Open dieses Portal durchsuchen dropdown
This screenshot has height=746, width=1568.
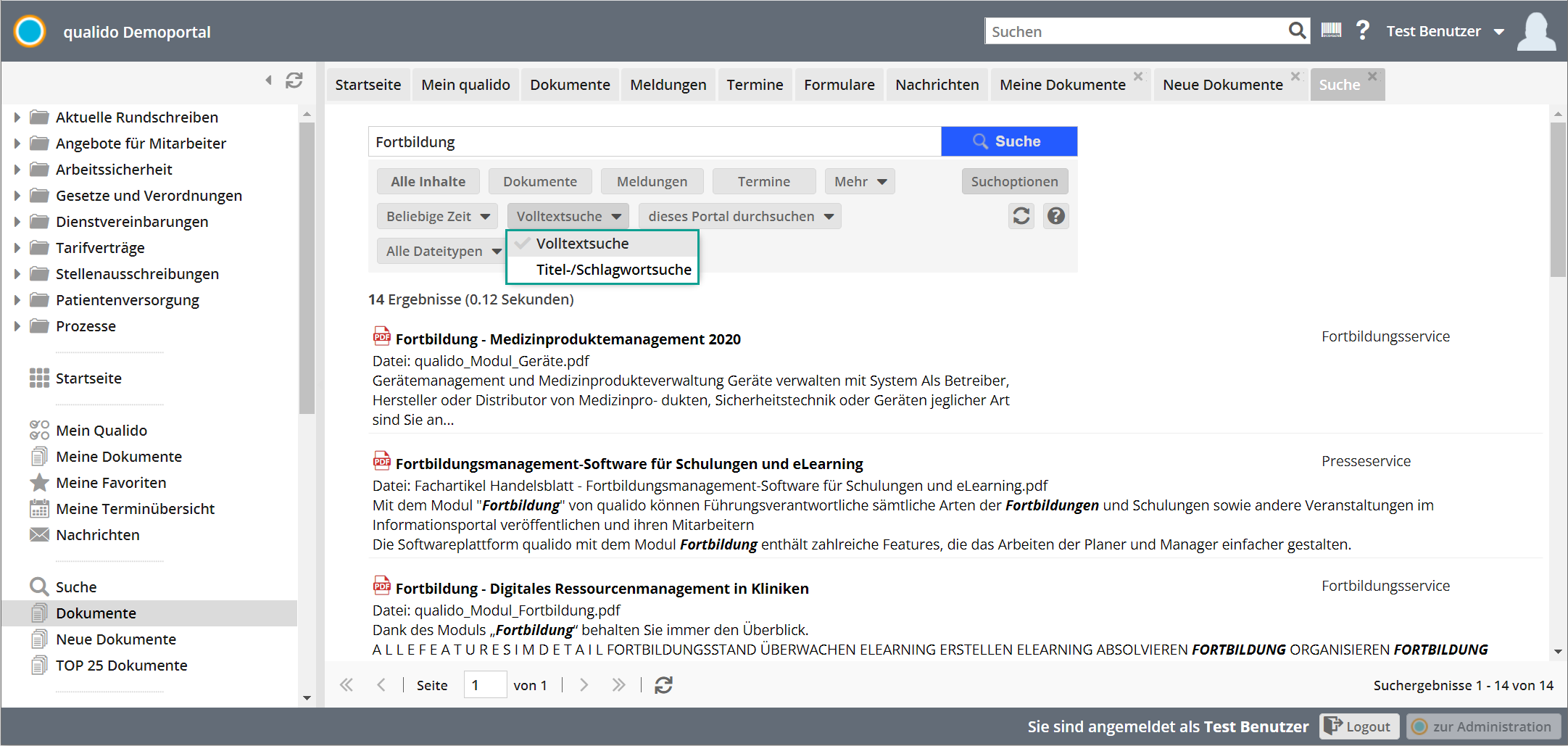pos(740,216)
